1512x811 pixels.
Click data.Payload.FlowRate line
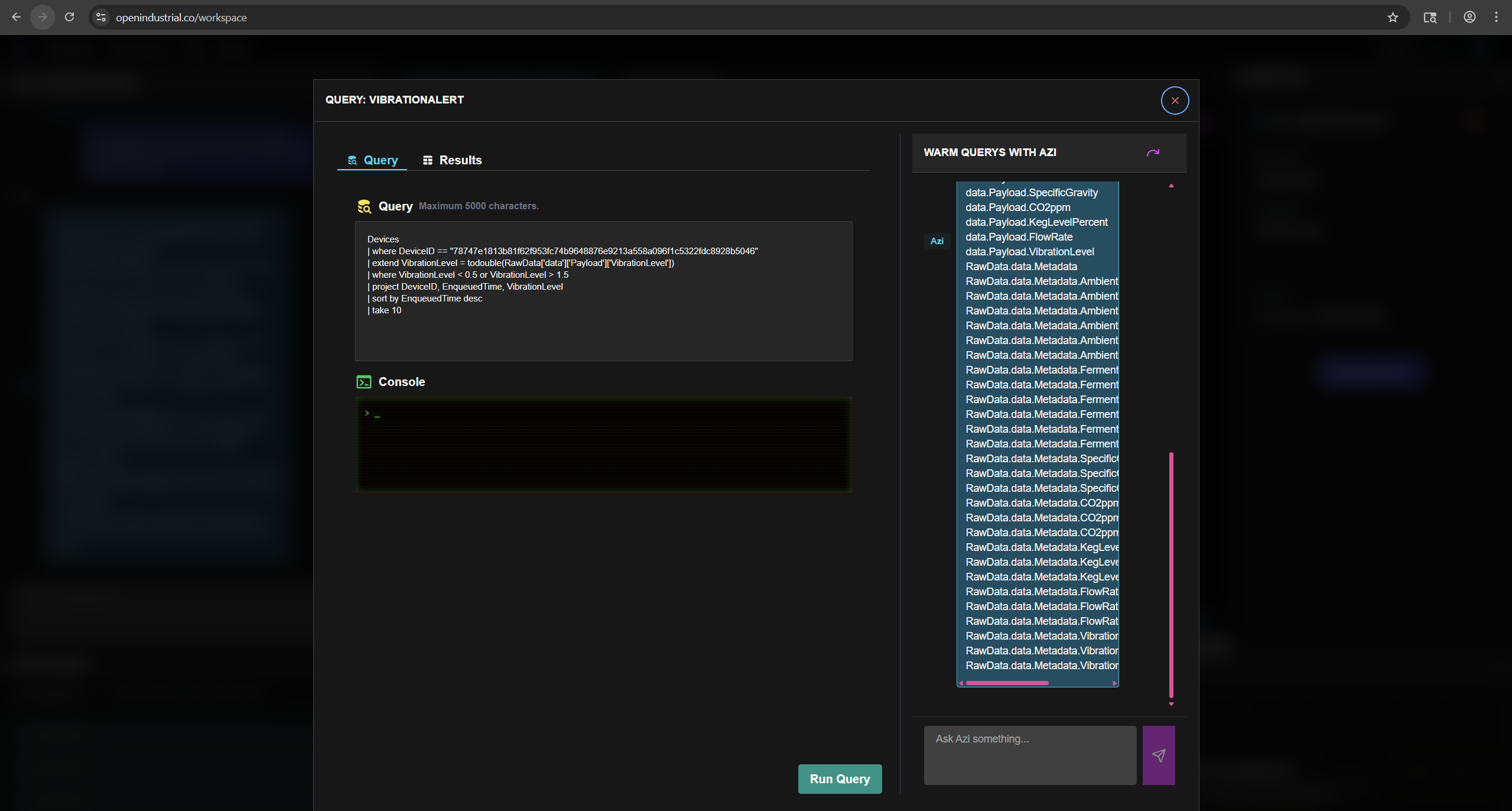point(1019,237)
